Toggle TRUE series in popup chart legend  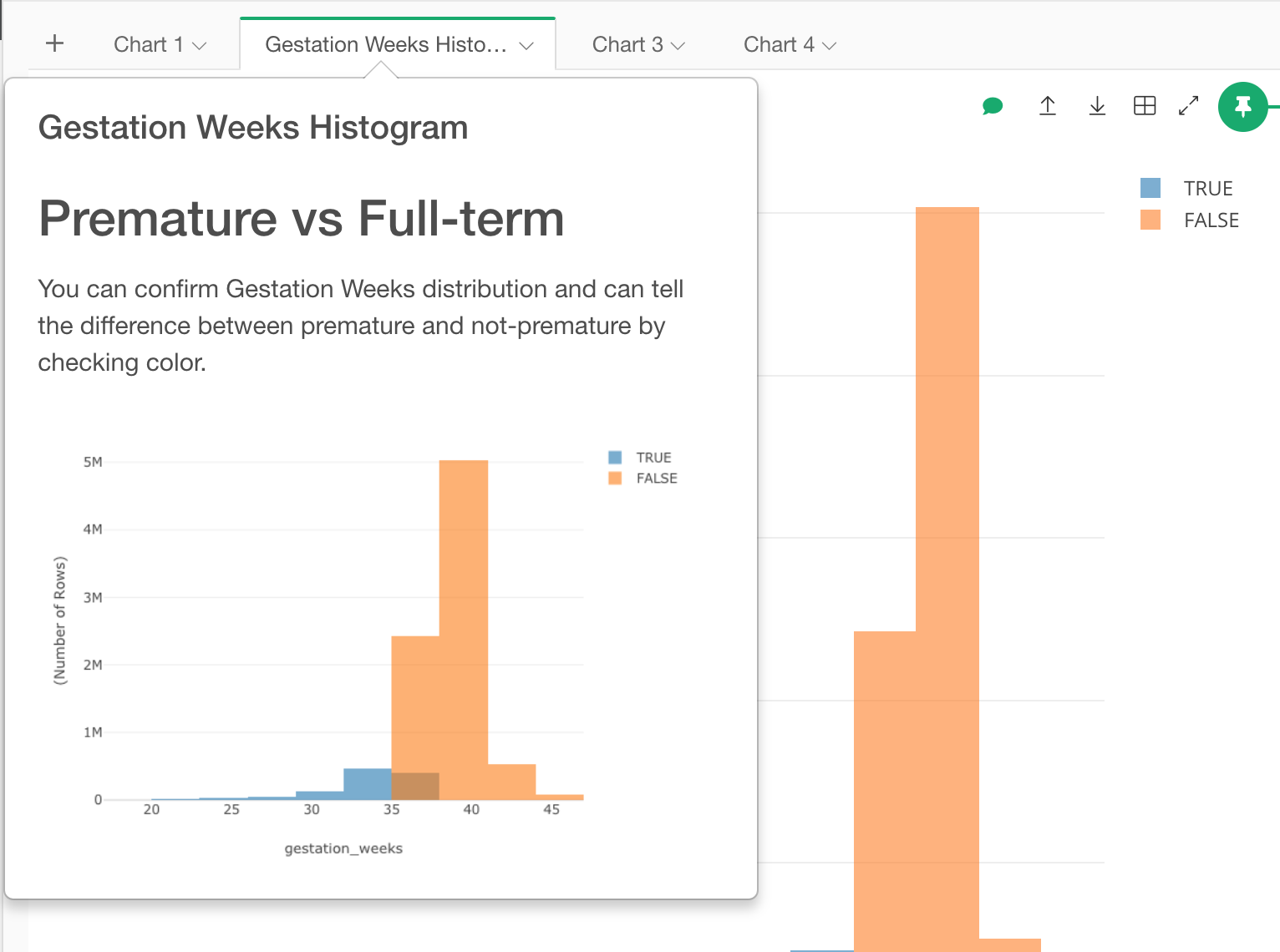point(653,458)
